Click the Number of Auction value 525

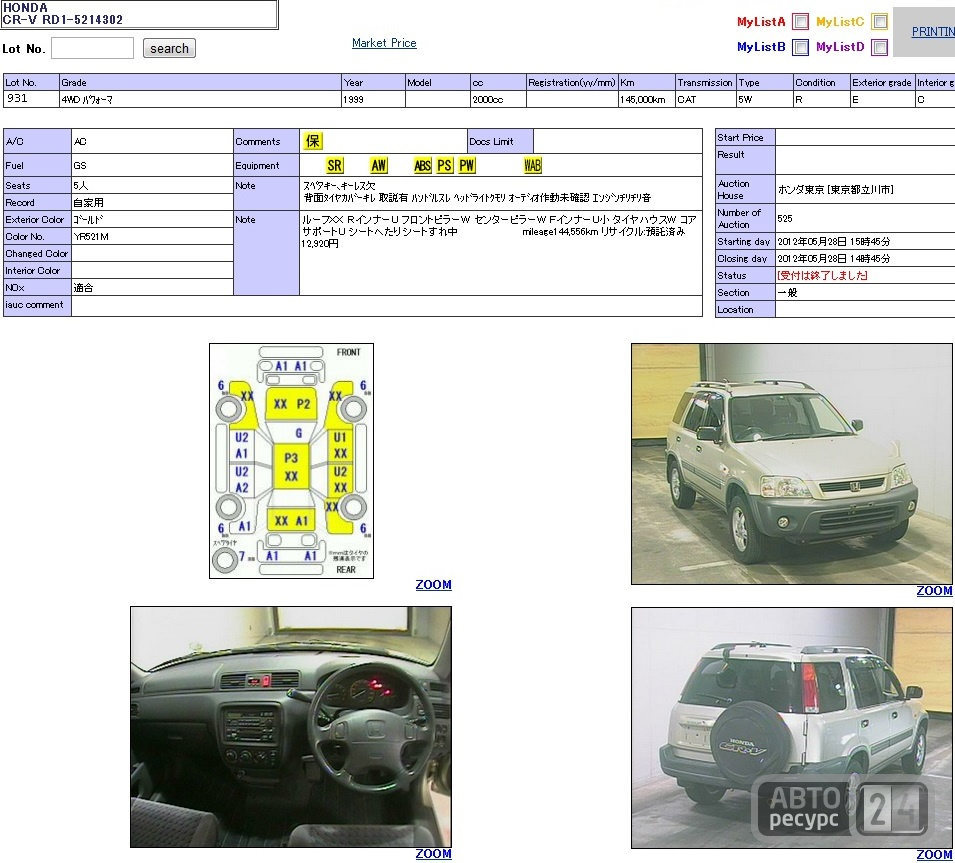[x=784, y=218]
